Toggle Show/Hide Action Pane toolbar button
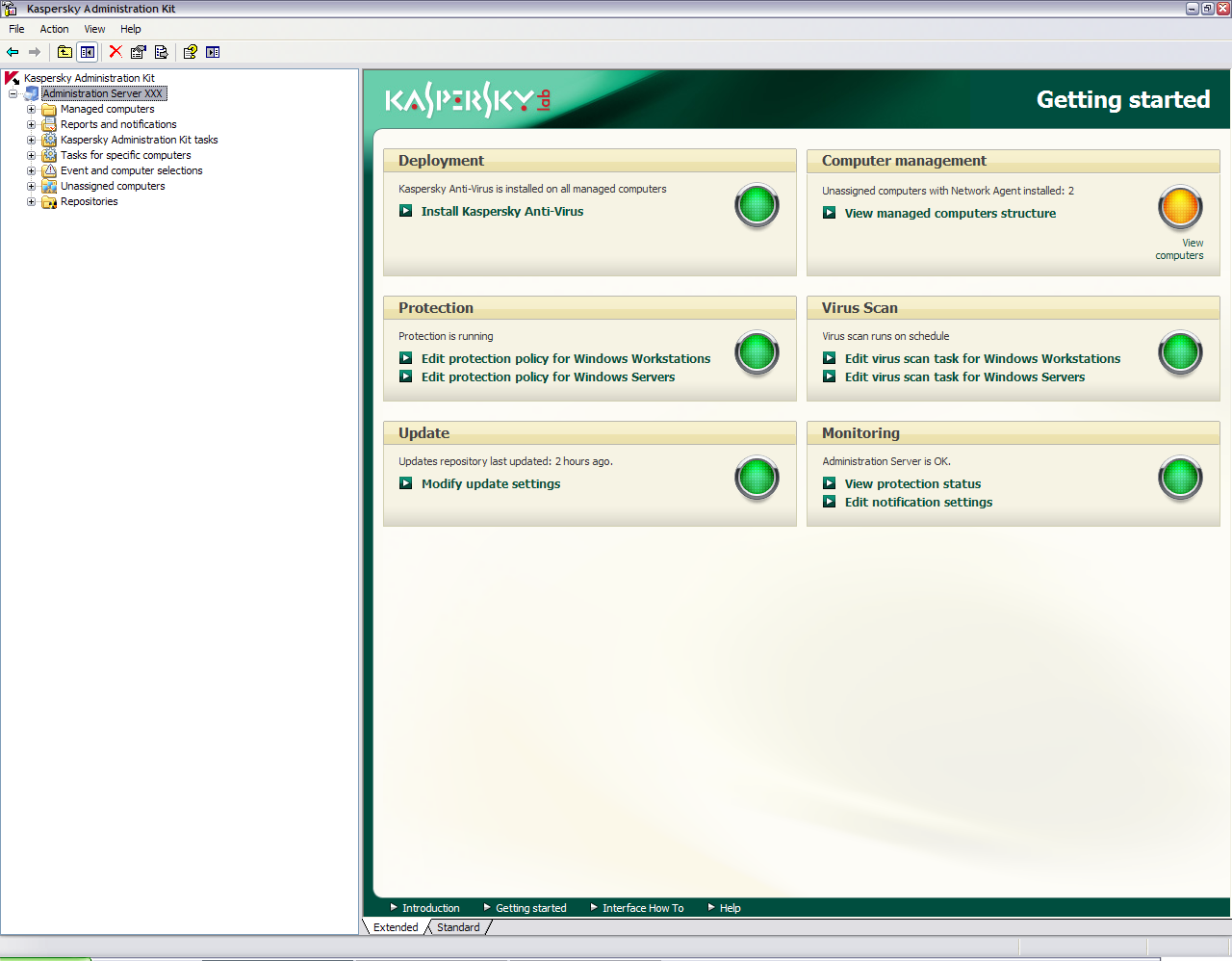Screen dimensions: 1232x961 (213, 52)
